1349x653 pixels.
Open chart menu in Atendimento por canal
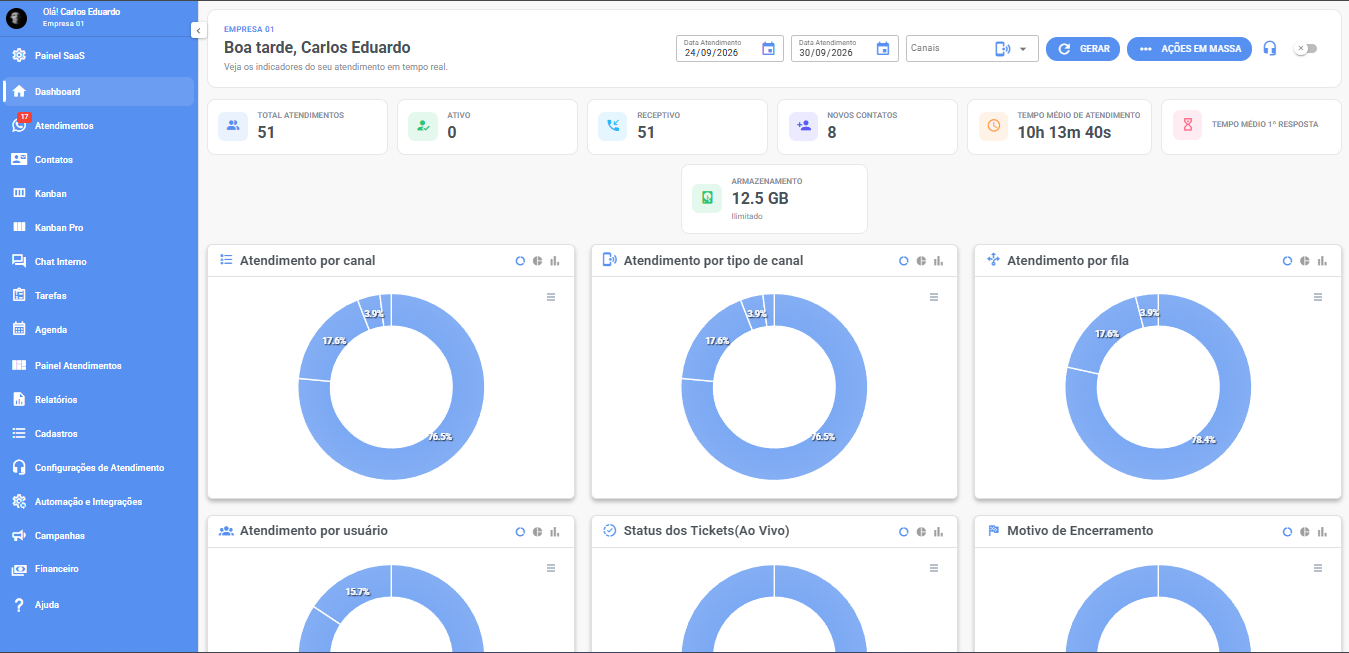(550, 297)
